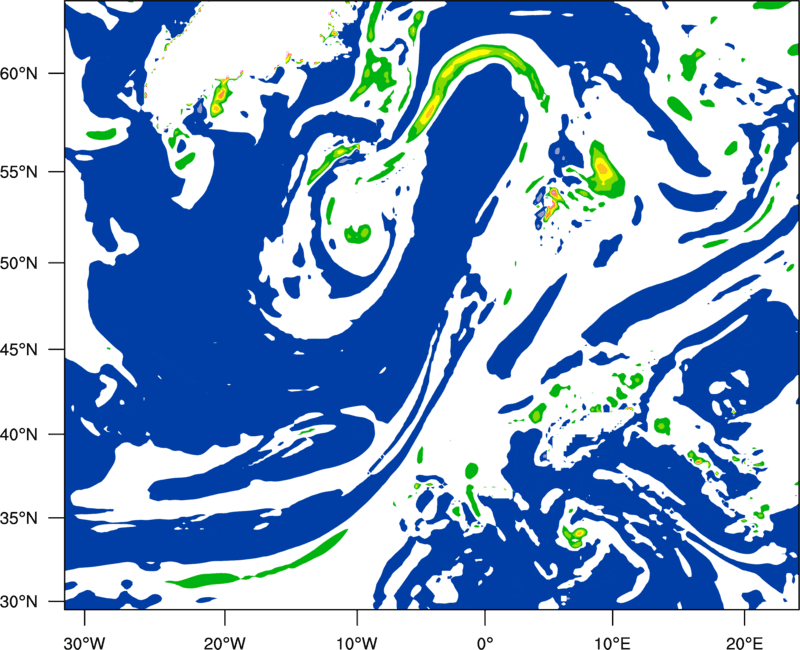Click the 55°N latitude label
This screenshot has width=800, height=650.
[19, 172]
